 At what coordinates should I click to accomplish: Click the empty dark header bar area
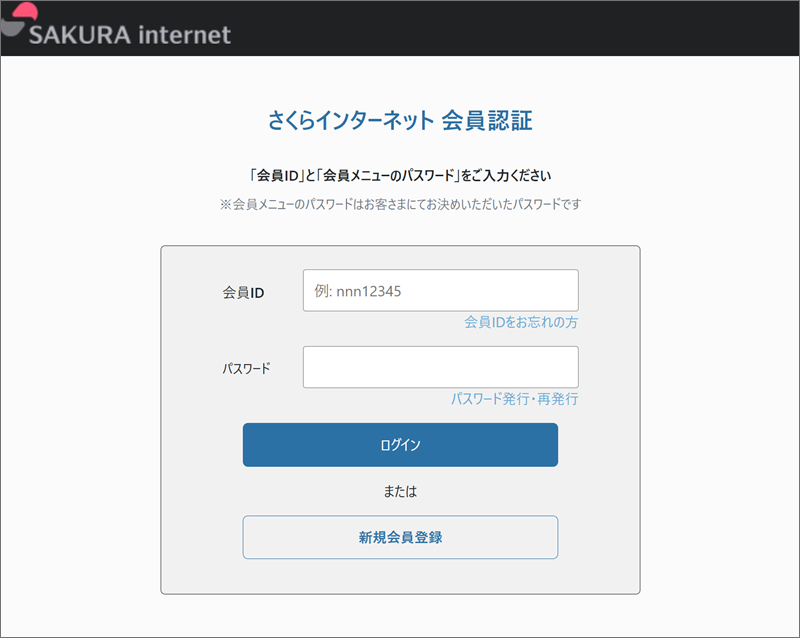pos(510,28)
